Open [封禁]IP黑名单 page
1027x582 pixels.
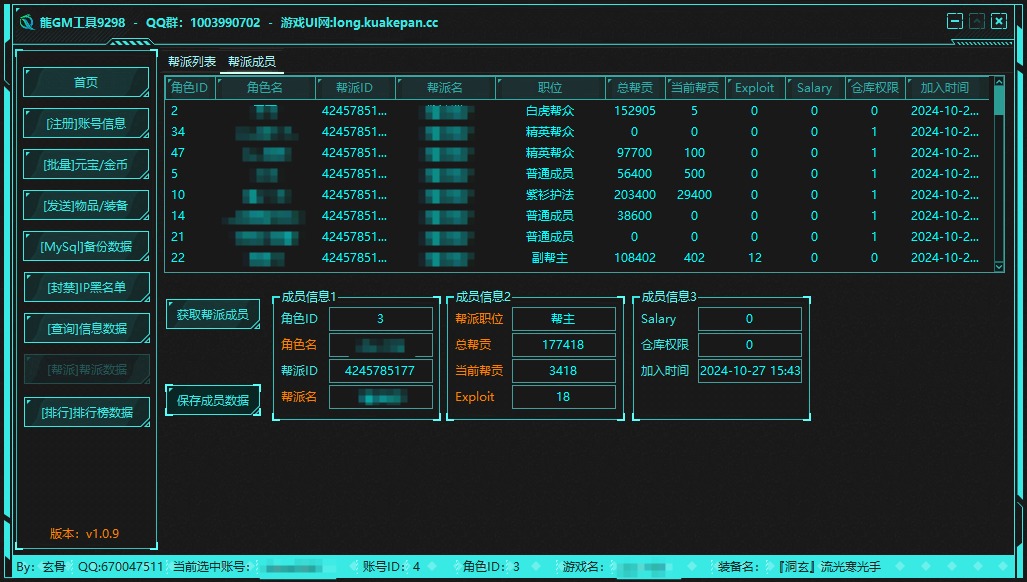pos(86,288)
